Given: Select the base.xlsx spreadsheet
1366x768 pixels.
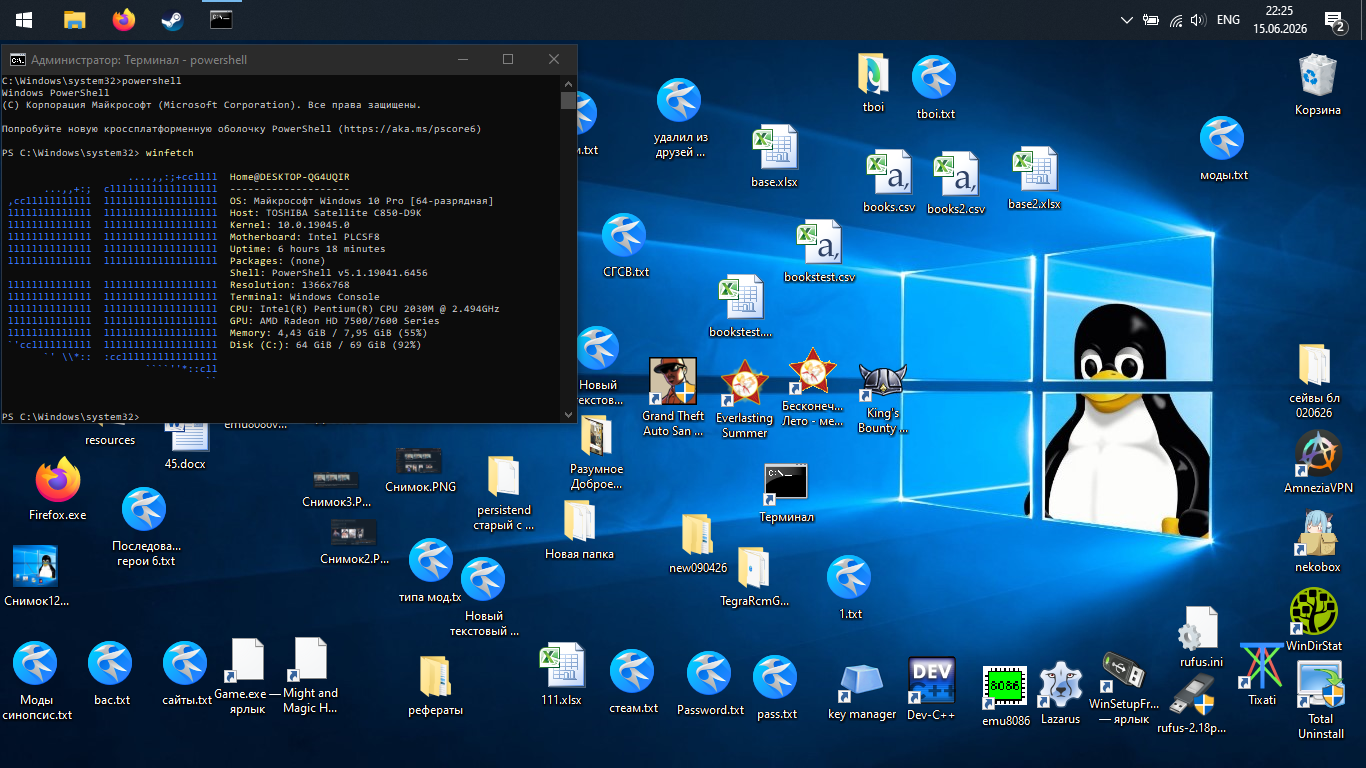Looking at the screenshot, I should (774, 156).
